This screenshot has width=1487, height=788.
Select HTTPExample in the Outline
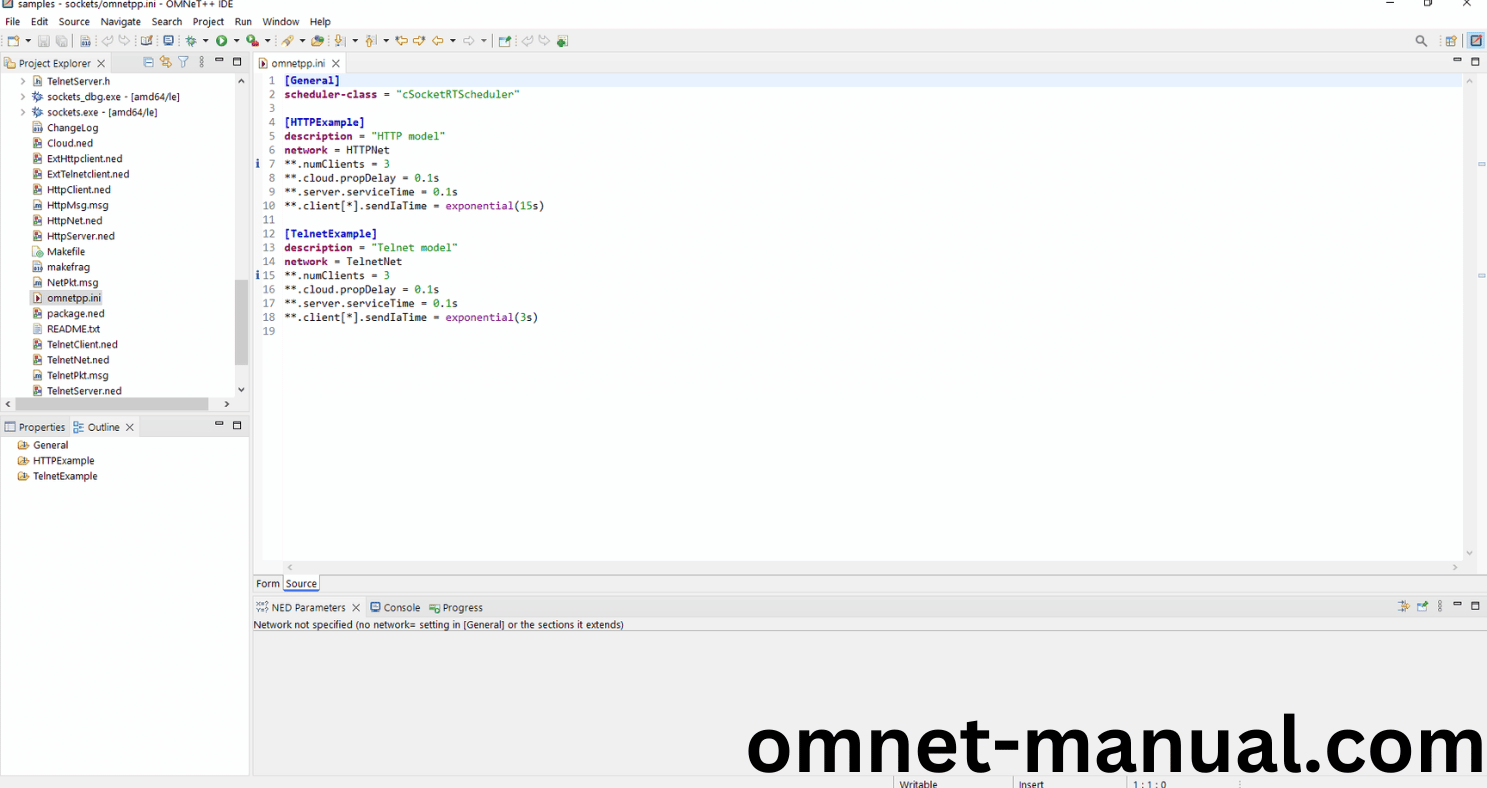[x=63, y=461]
